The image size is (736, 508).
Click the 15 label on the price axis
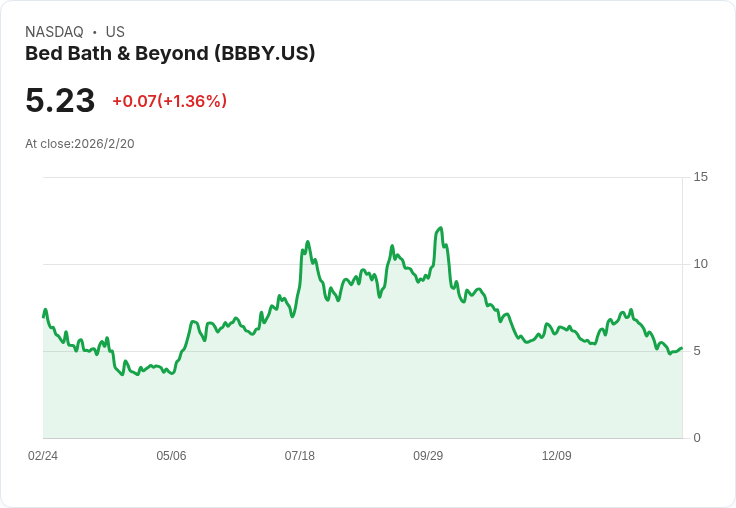click(x=700, y=177)
